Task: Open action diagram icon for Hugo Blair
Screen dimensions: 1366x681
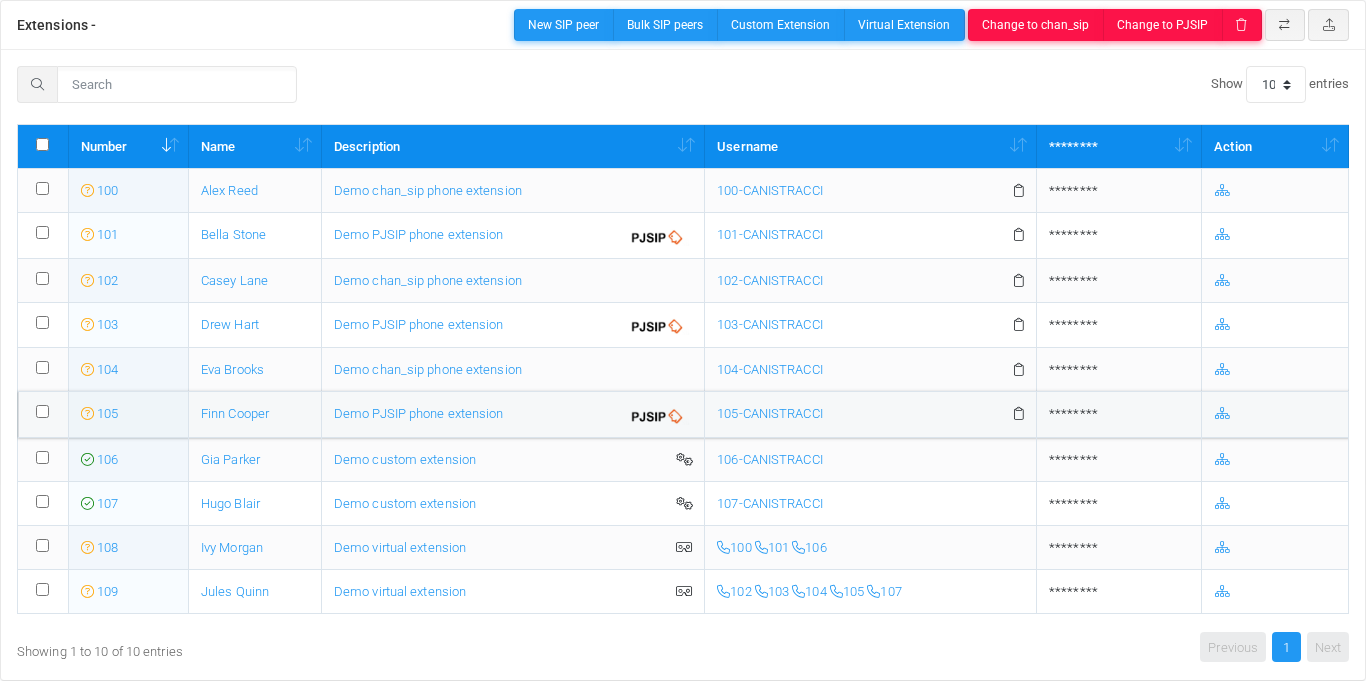Action: [x=1222, y=504]
